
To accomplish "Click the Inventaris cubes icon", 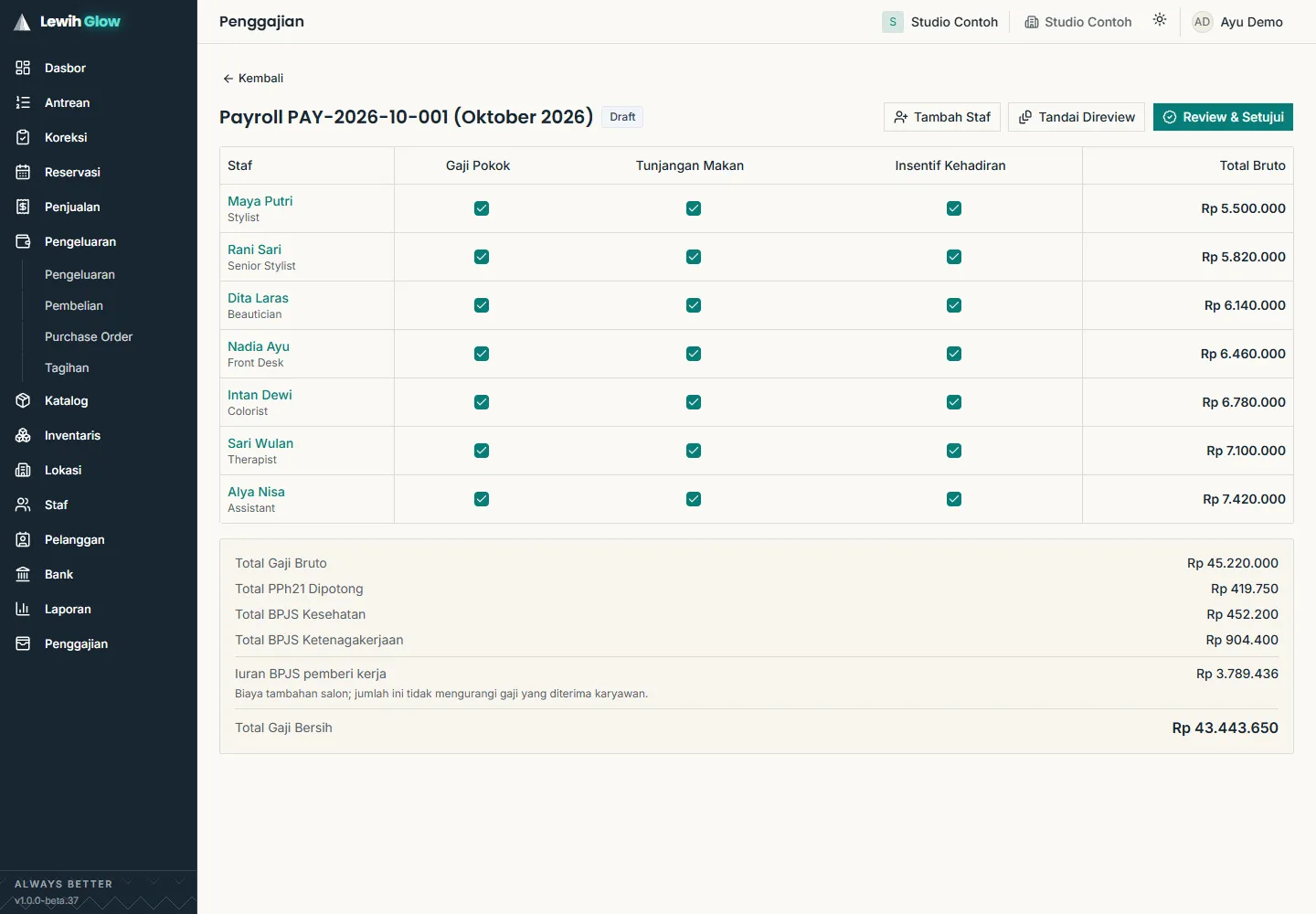I will click(x=23, y=435).
